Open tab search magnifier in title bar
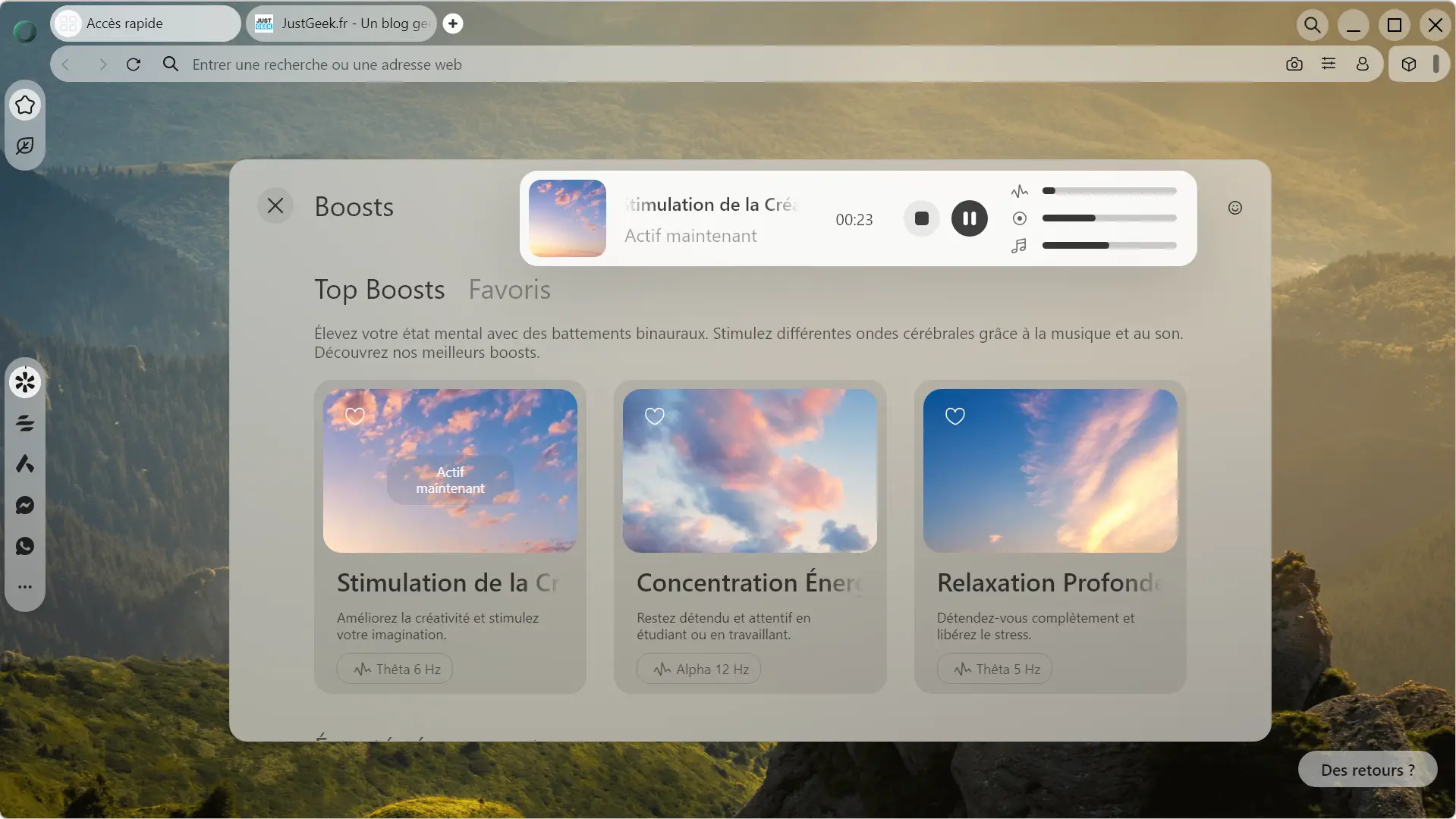The image size is (1456, 819). click(x=1312, y=25)
